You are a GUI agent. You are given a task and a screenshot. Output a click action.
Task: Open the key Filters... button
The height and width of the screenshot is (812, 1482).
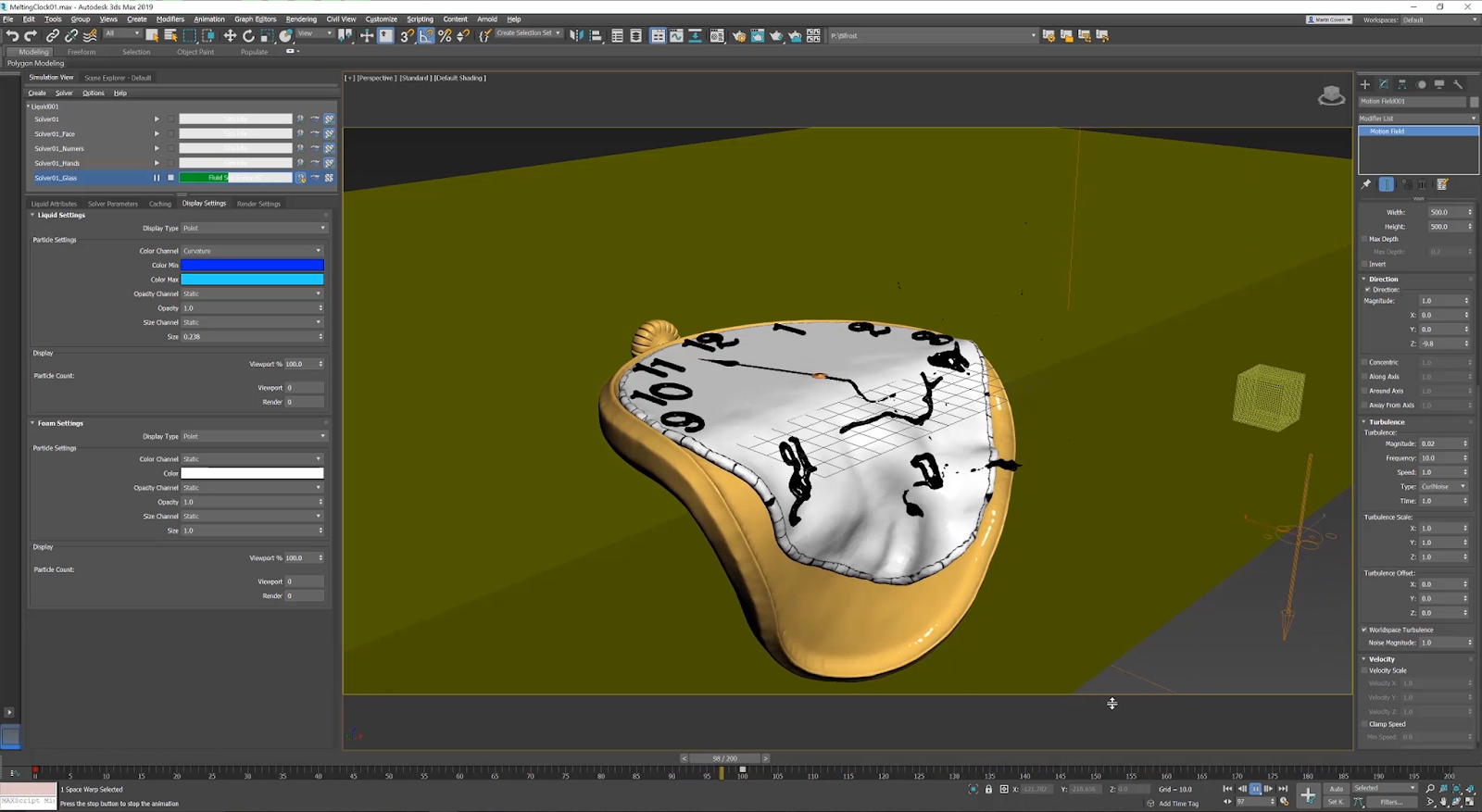1391,802
